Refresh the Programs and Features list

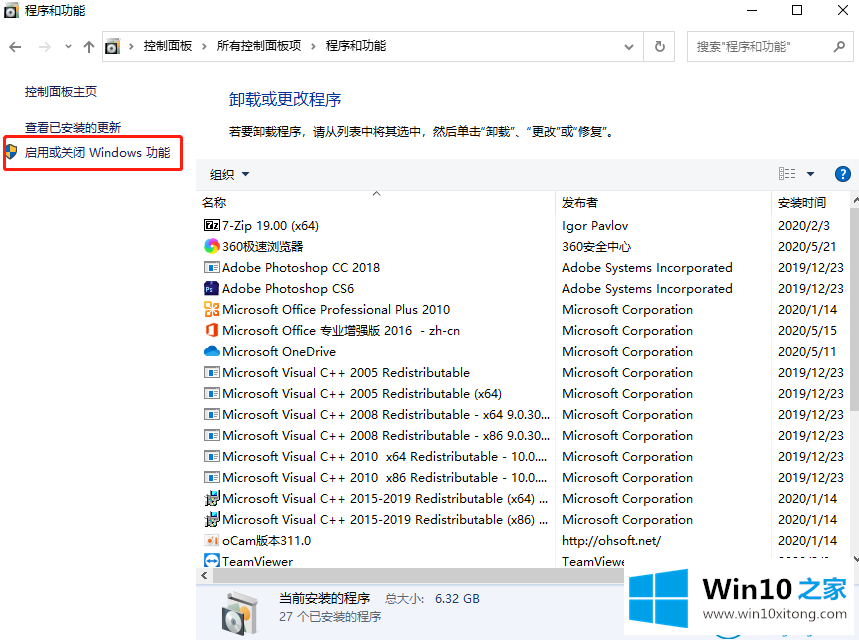[660, 47]
